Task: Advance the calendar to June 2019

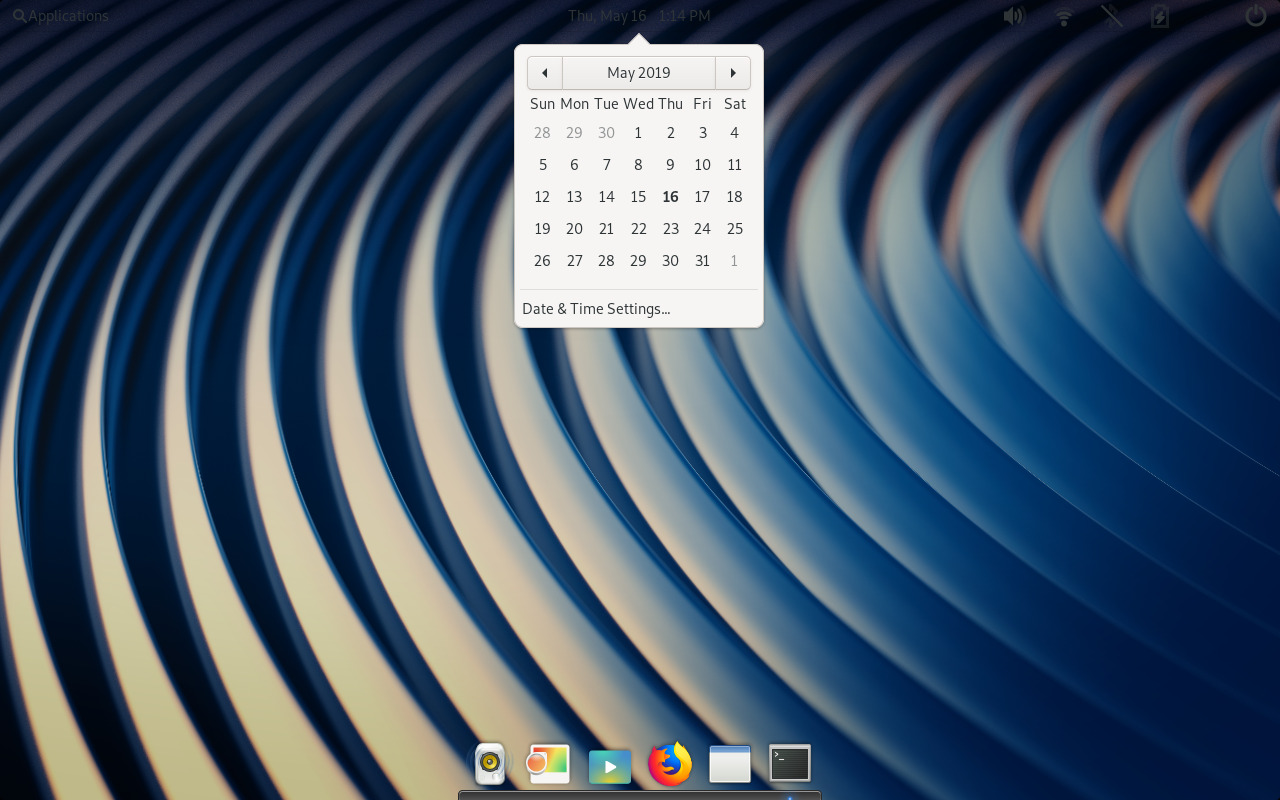Action: [x=733, y=72]
